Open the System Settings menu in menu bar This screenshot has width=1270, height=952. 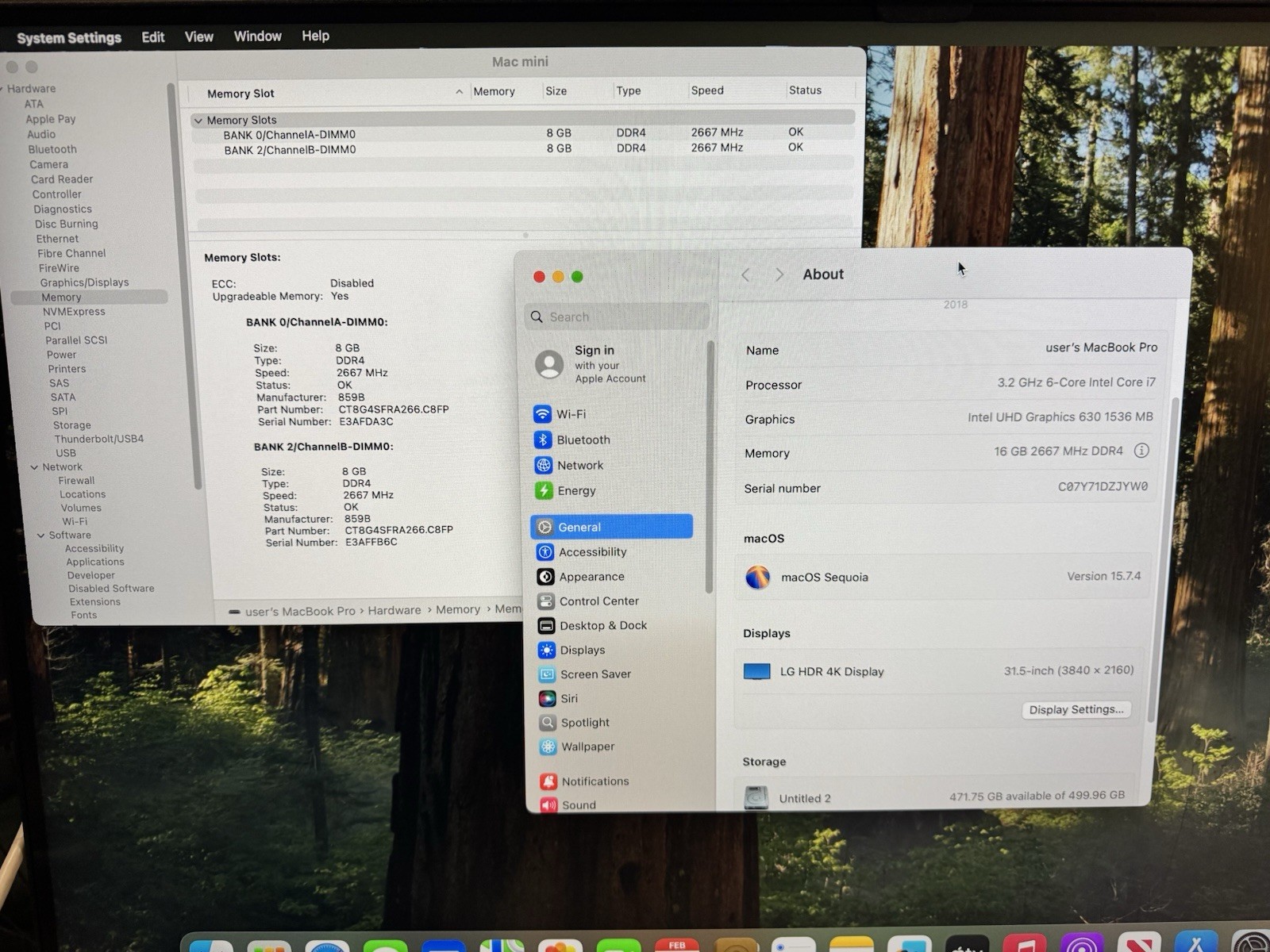69,37
